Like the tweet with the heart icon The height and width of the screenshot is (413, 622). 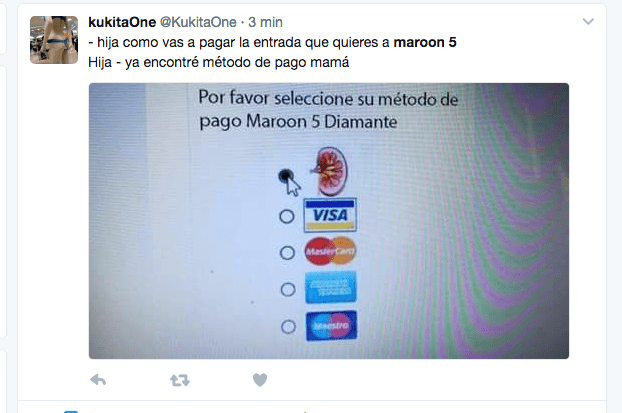click(x=260, y=380)
